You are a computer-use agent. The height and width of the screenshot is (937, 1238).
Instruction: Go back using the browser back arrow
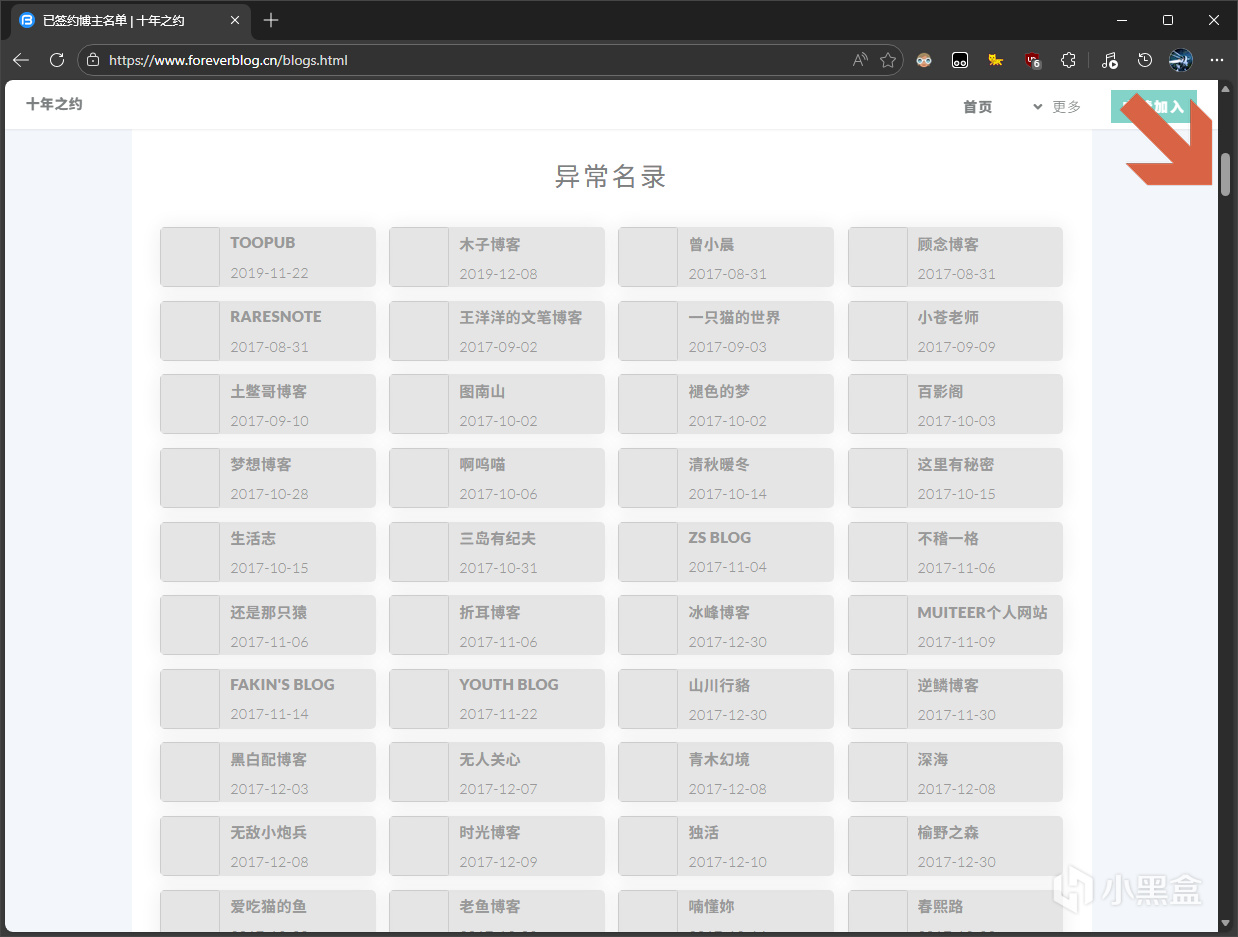(21, 60)
